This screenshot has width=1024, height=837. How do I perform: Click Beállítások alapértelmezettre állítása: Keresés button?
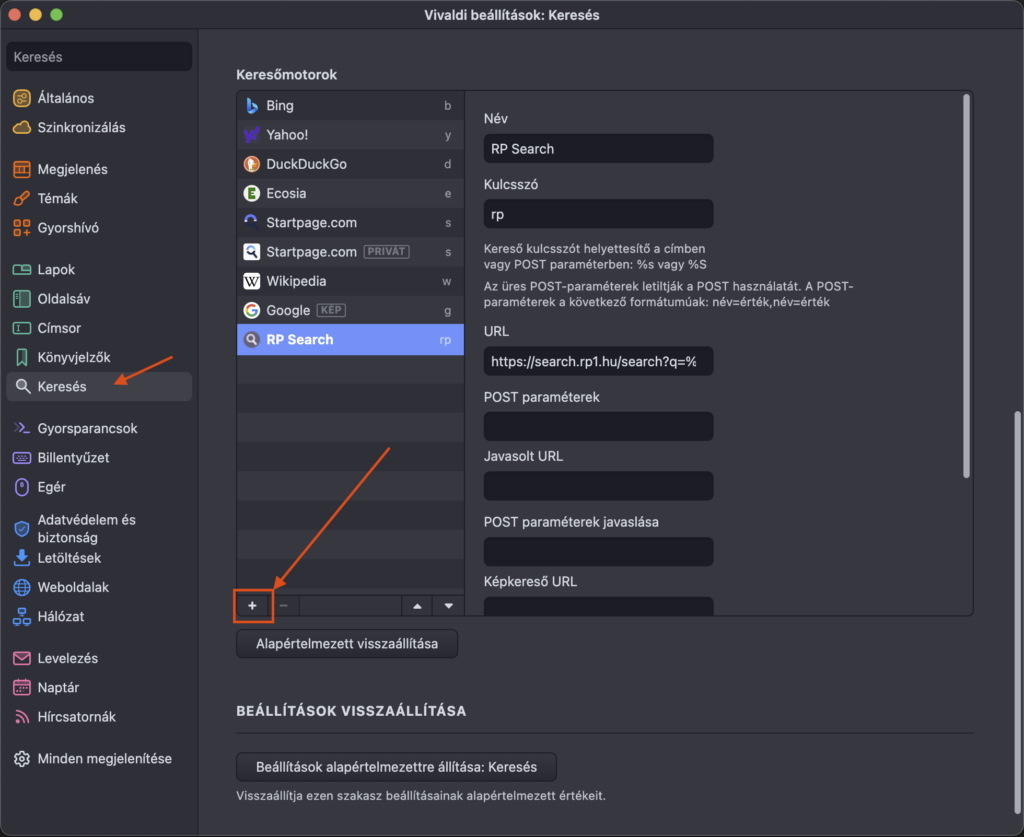pos(396,767)
